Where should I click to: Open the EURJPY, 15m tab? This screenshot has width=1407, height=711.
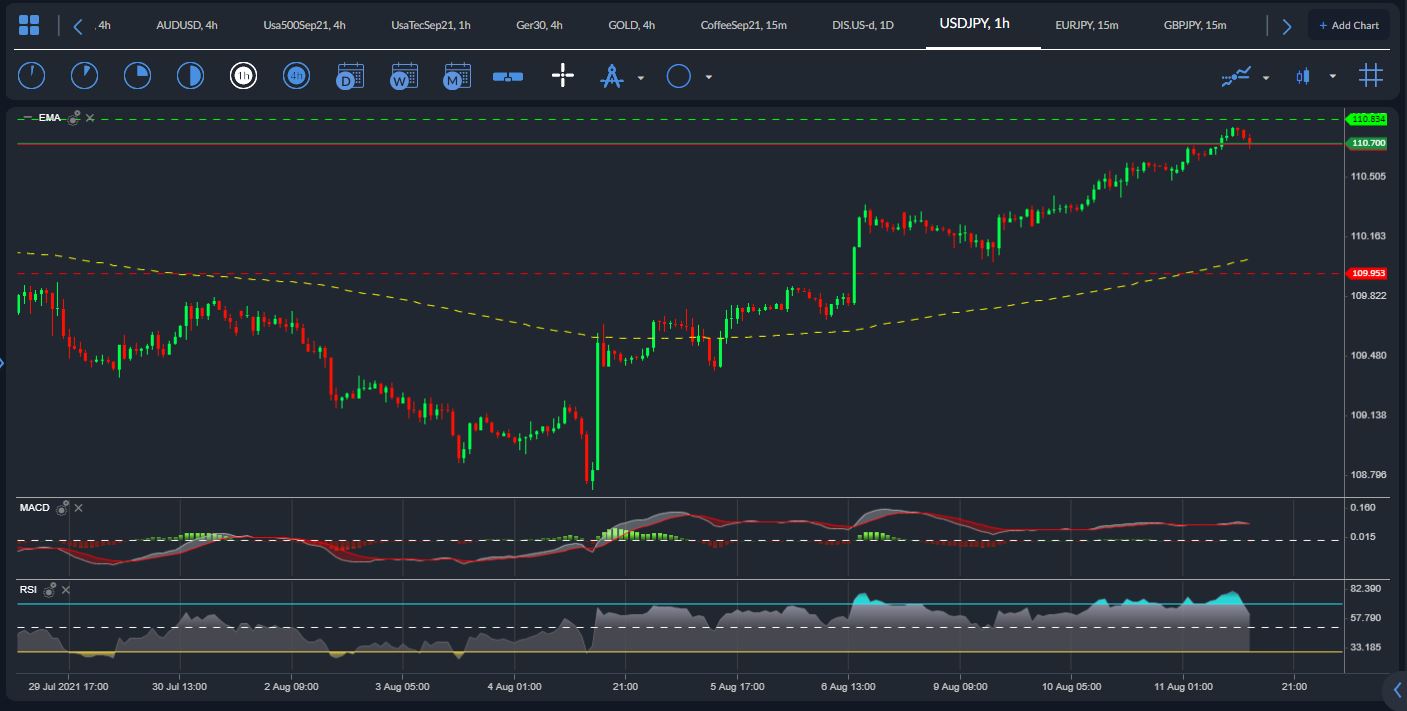pos(1087,25)
